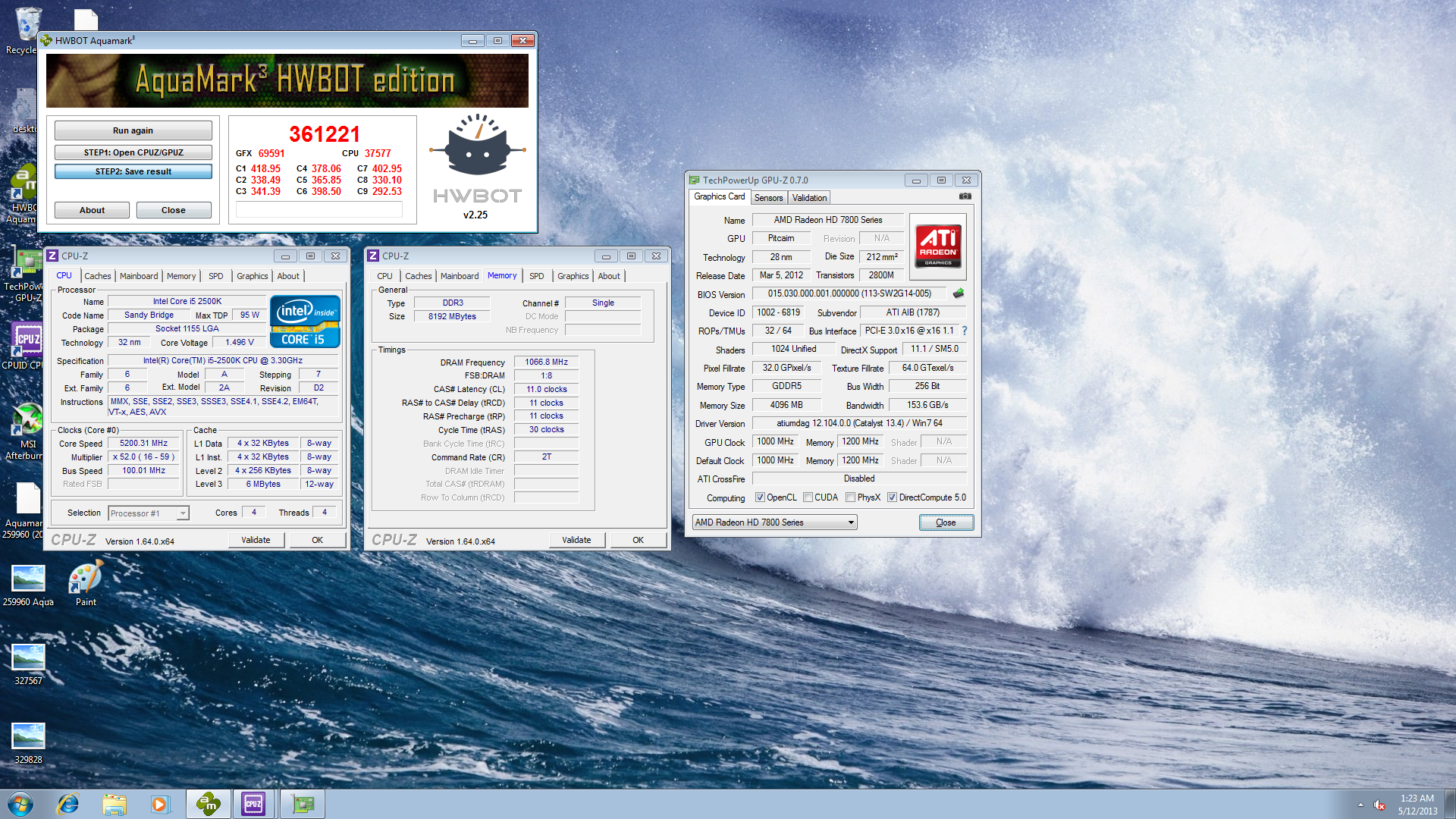Click the Bus Interface question mark icon

(965, 331)
